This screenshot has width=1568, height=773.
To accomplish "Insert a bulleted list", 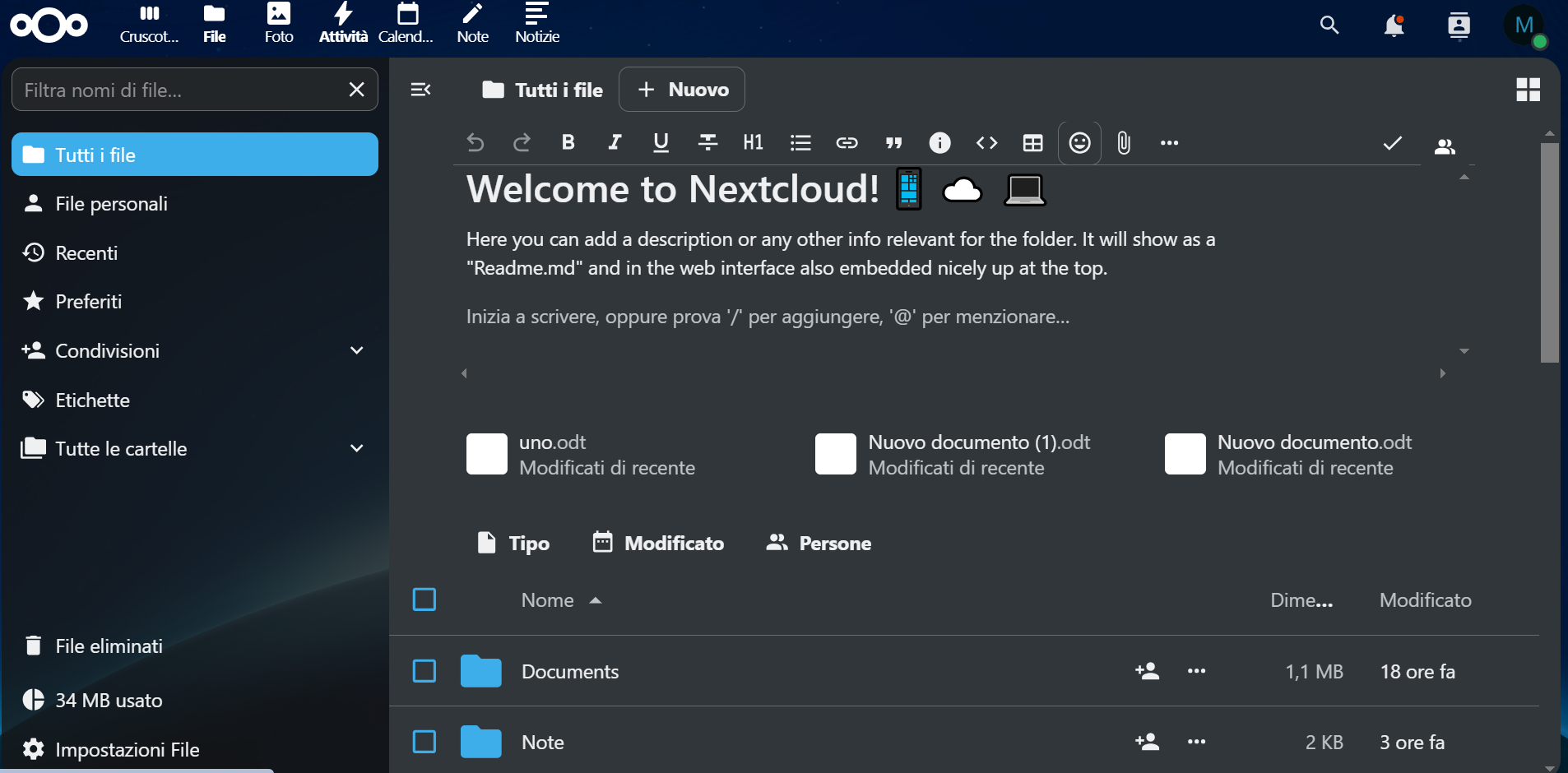I will pos(800,143).
